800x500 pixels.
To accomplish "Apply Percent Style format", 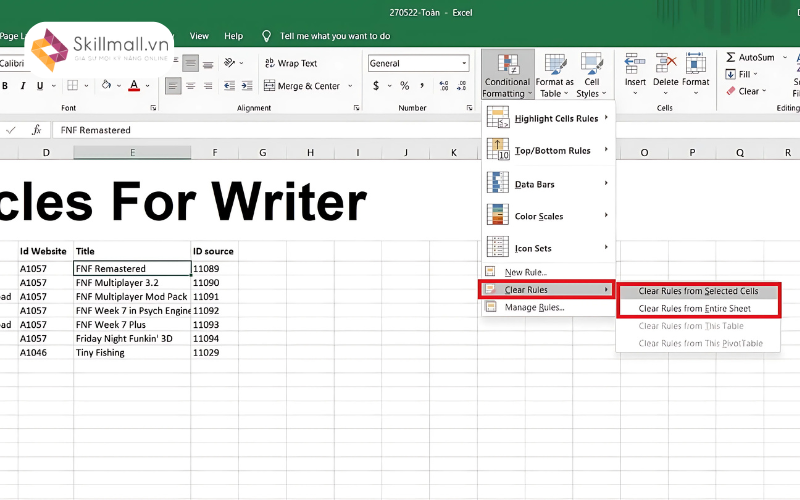I will [405, 86].
